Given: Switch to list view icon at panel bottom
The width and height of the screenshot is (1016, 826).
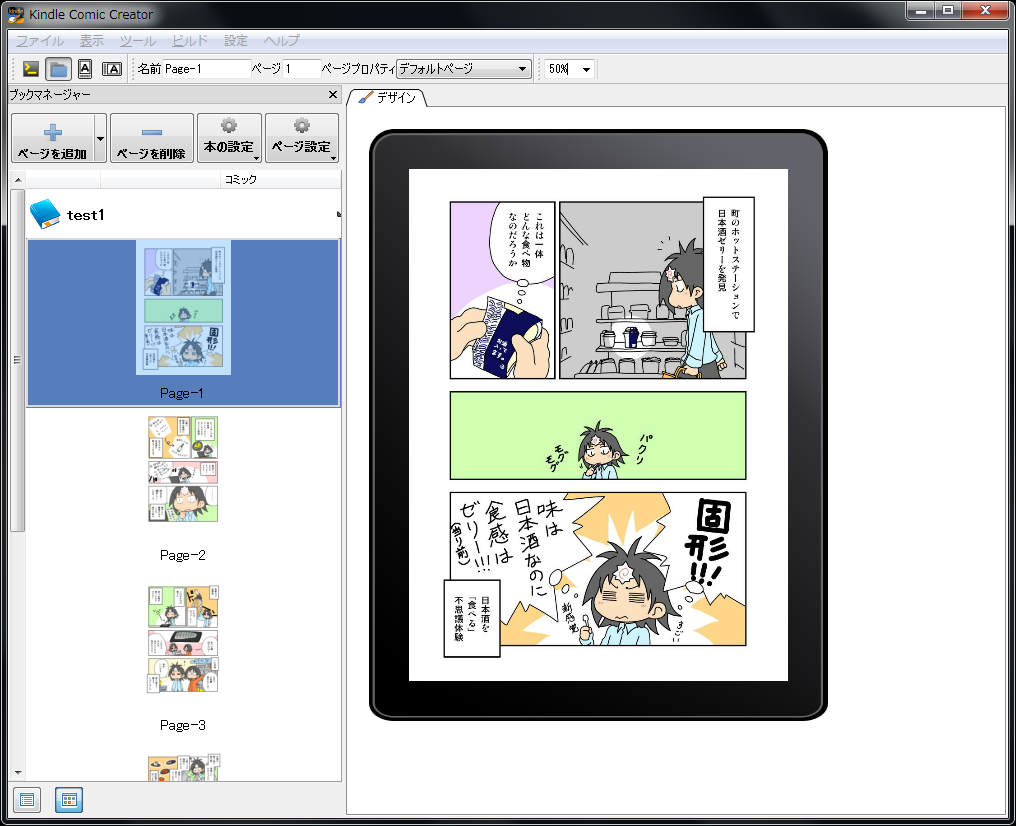Looking at the screenshot, I should pos(27,800).
